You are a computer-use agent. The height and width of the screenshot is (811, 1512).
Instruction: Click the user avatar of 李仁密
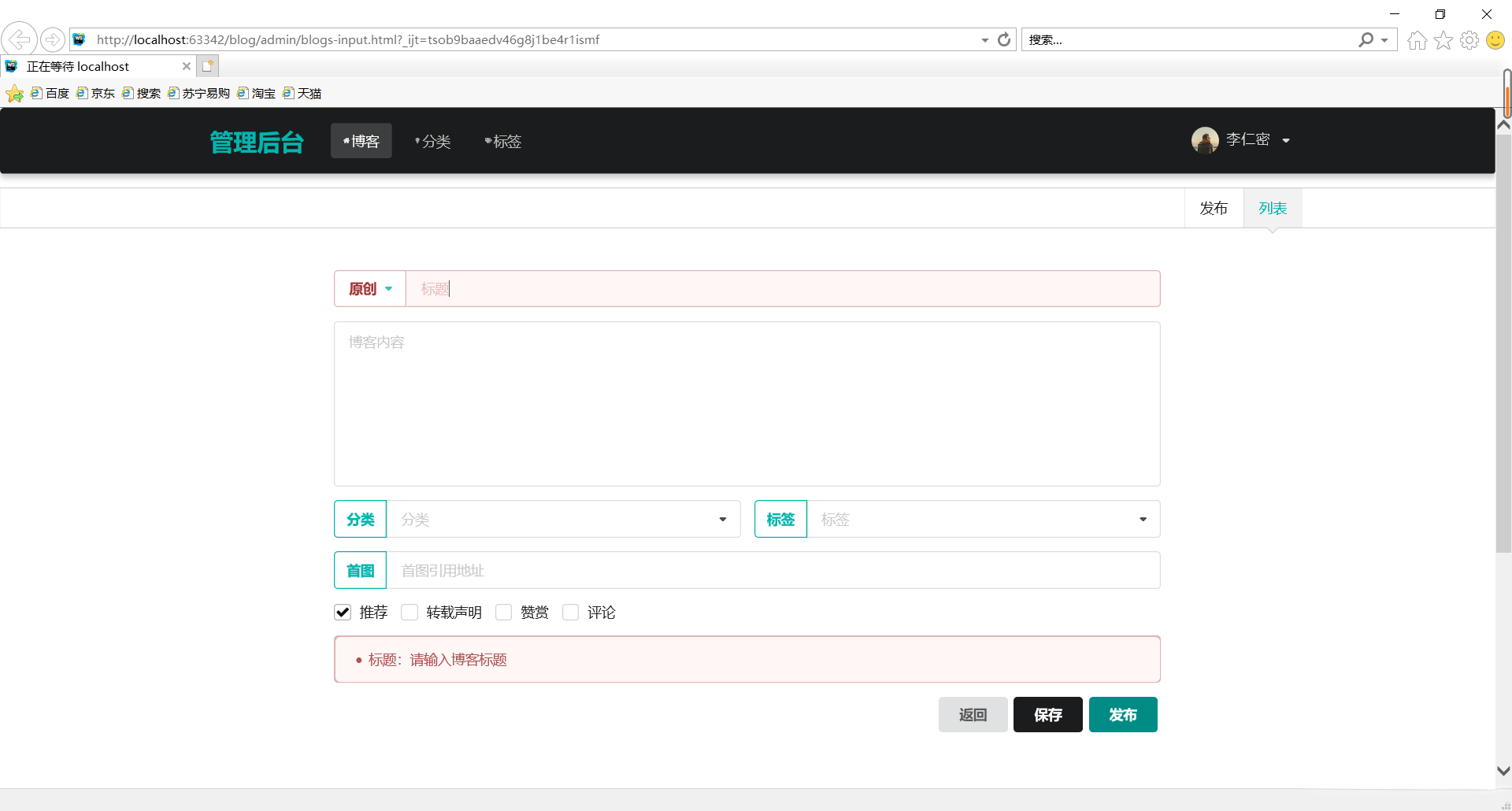click(x=1205, y=140)
